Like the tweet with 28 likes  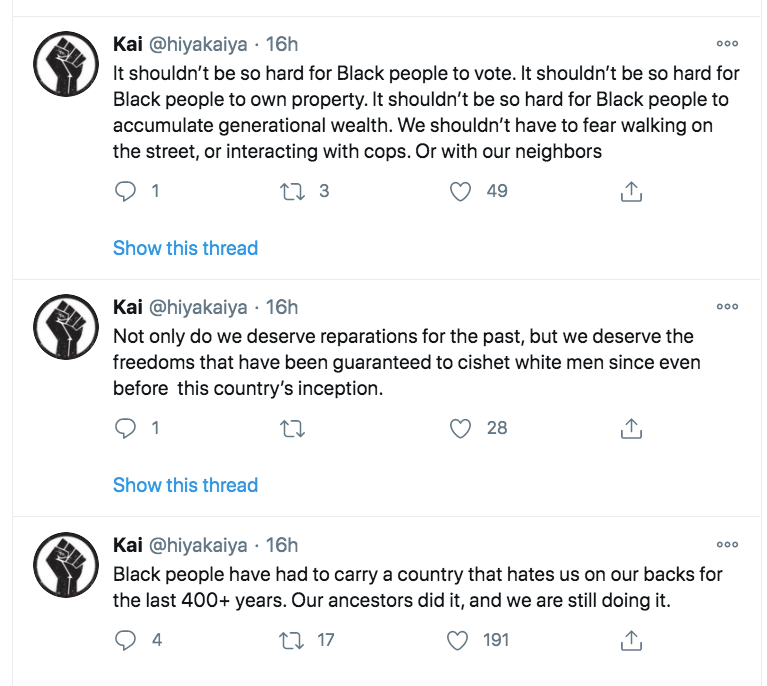point(460,428)
